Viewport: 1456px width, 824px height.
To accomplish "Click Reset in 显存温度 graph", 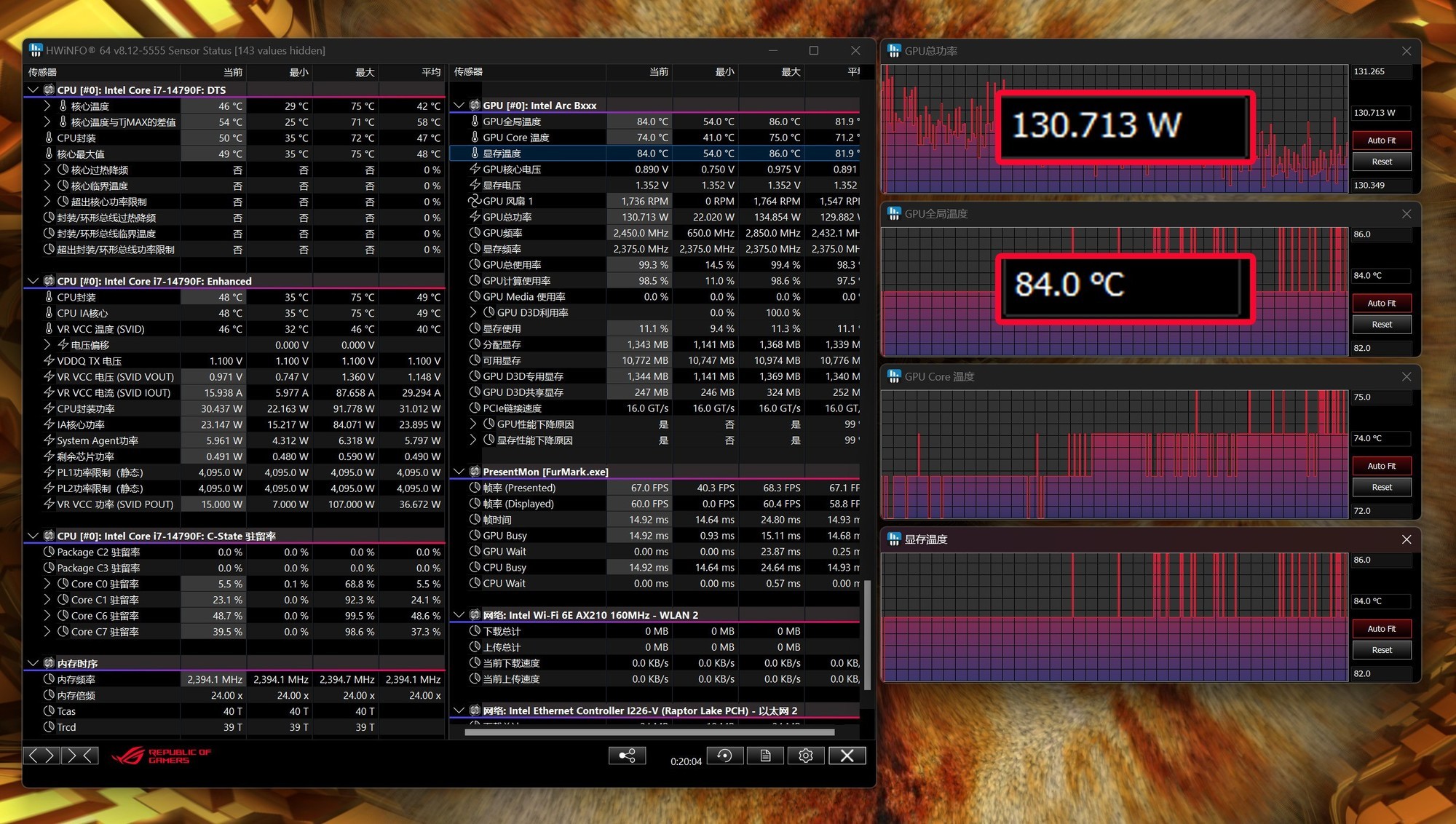I will 1381,650.
